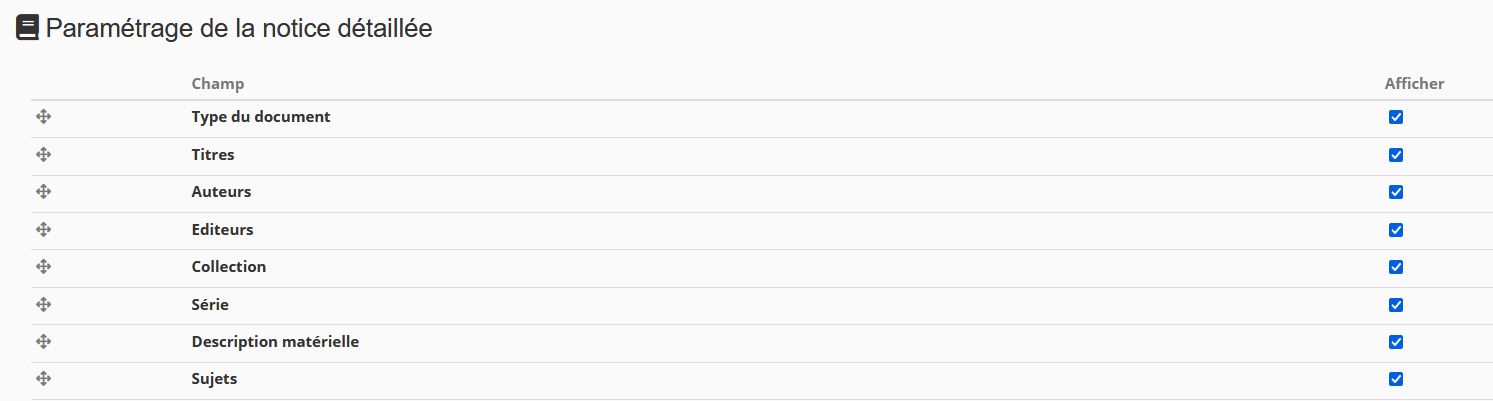Toggle Afficher checkbox for Série
The image size is (1493, 401).
click(x=1396, y=305)
